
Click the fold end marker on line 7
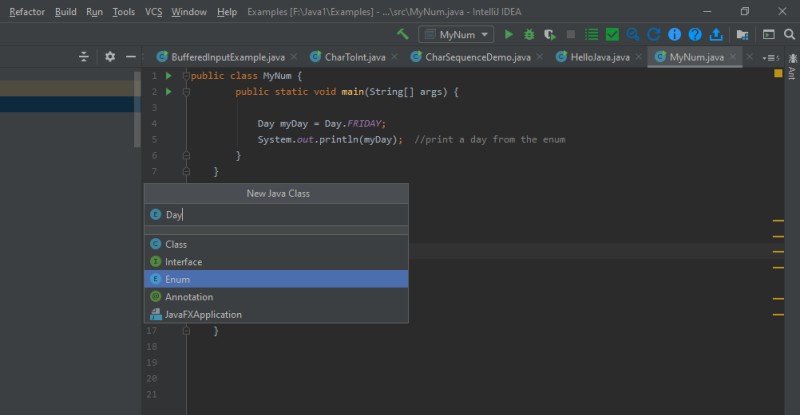186,172
